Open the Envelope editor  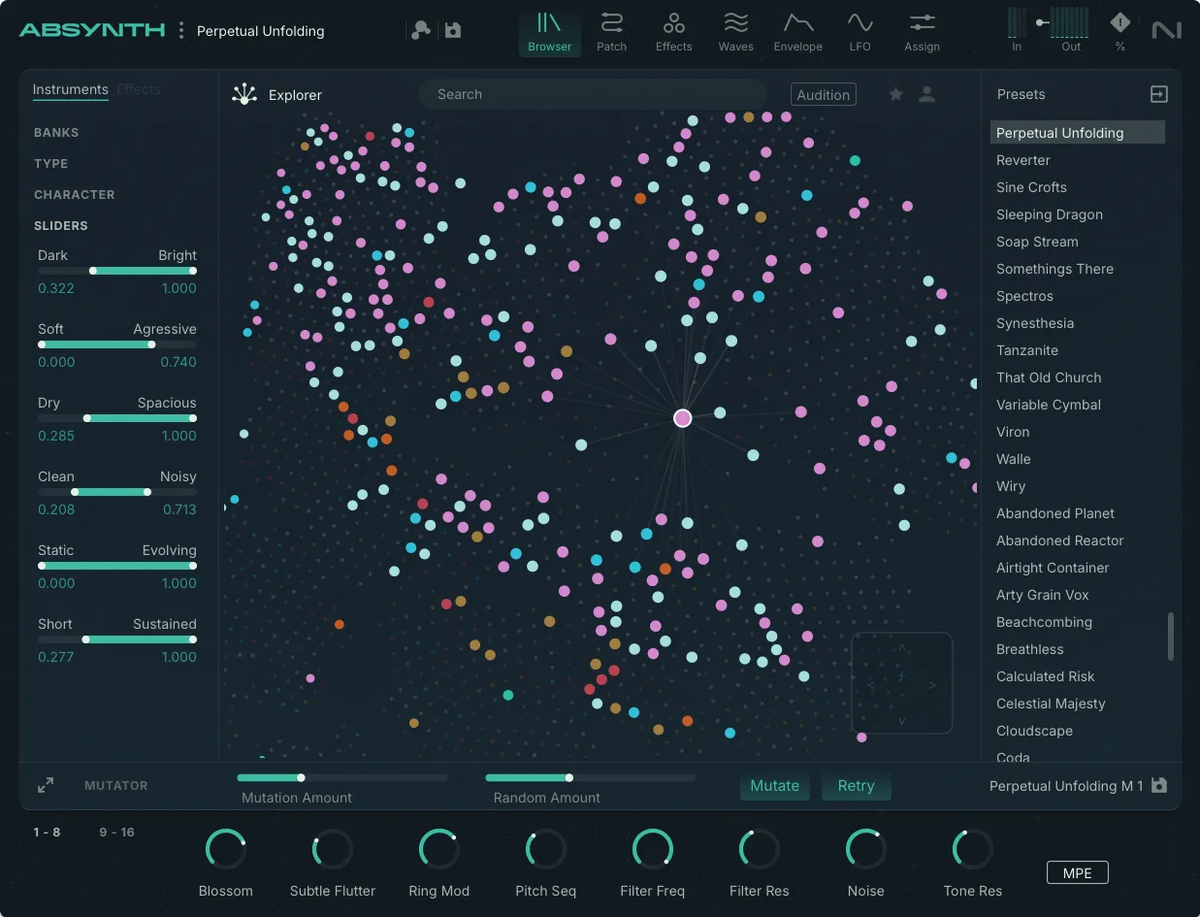click(797, 31)
